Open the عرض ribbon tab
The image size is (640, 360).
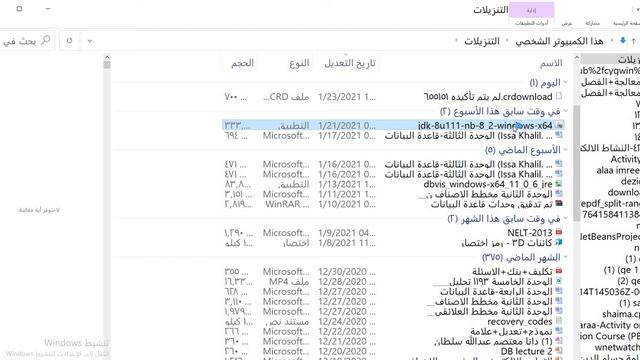567,23
